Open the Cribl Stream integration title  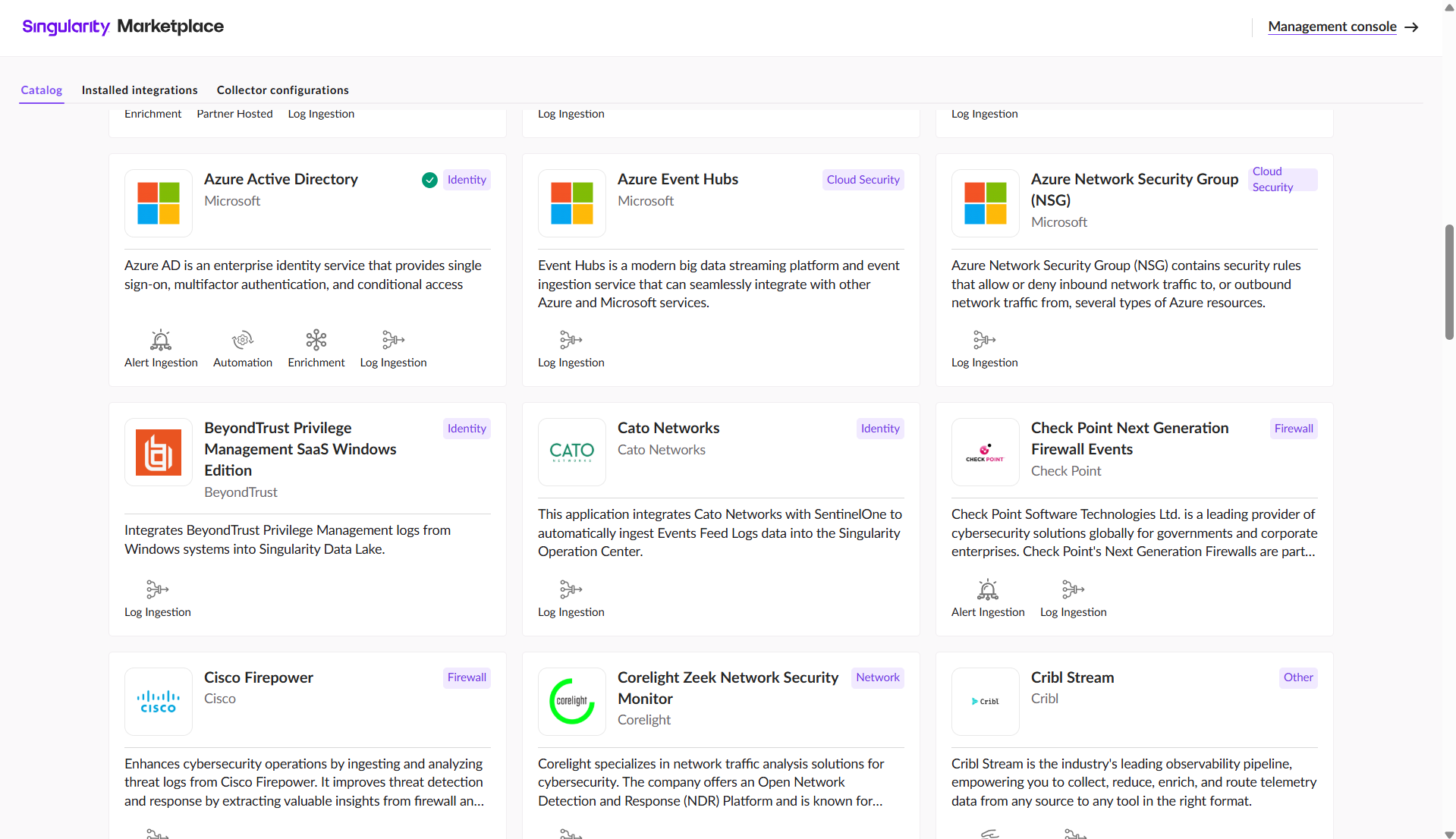pyautogui.click(x=1072, y=677)
